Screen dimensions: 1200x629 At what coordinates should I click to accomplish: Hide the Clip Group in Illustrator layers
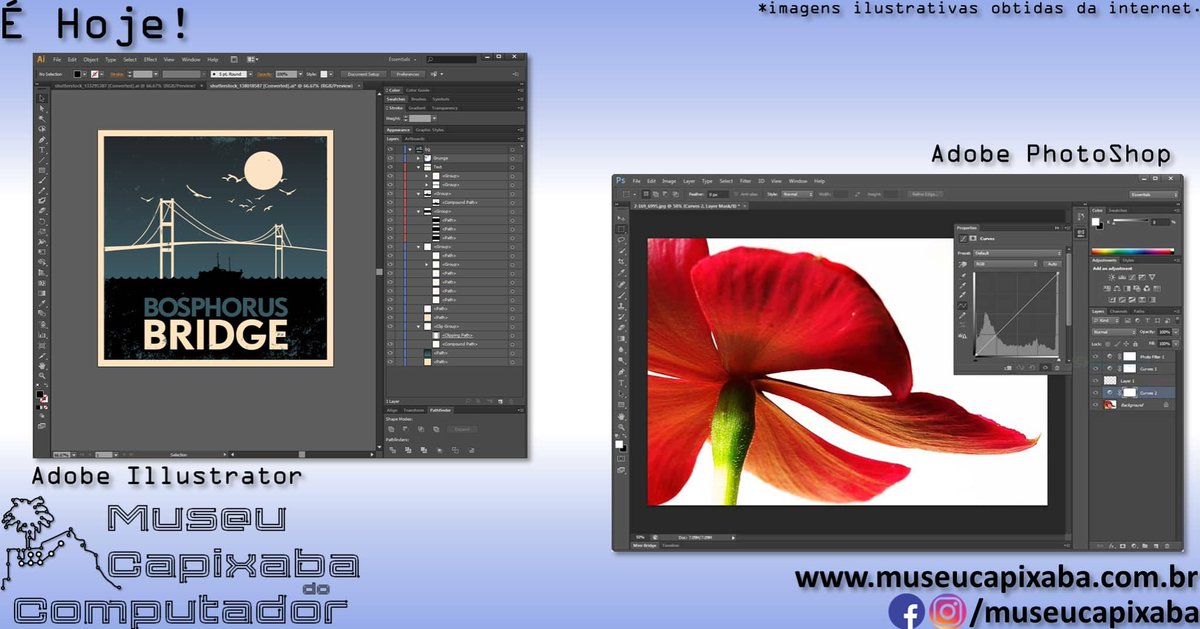390,326
